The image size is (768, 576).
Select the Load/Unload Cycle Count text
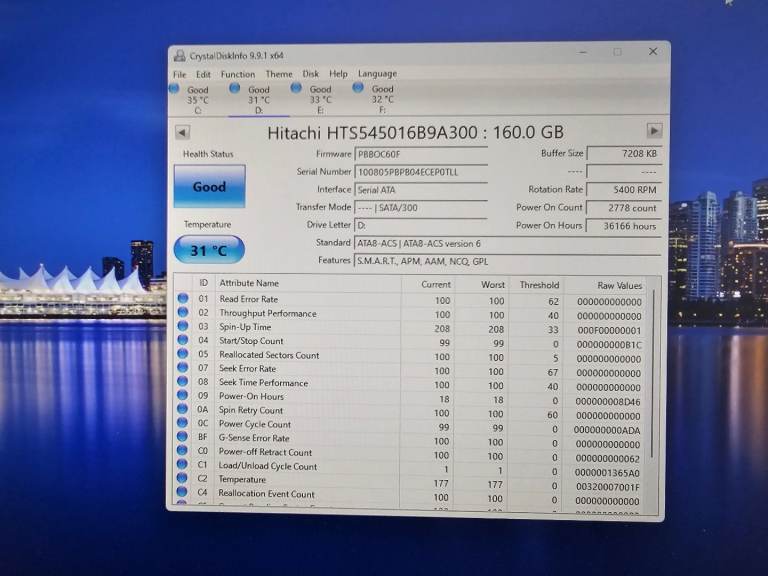[x=267, y=466]
